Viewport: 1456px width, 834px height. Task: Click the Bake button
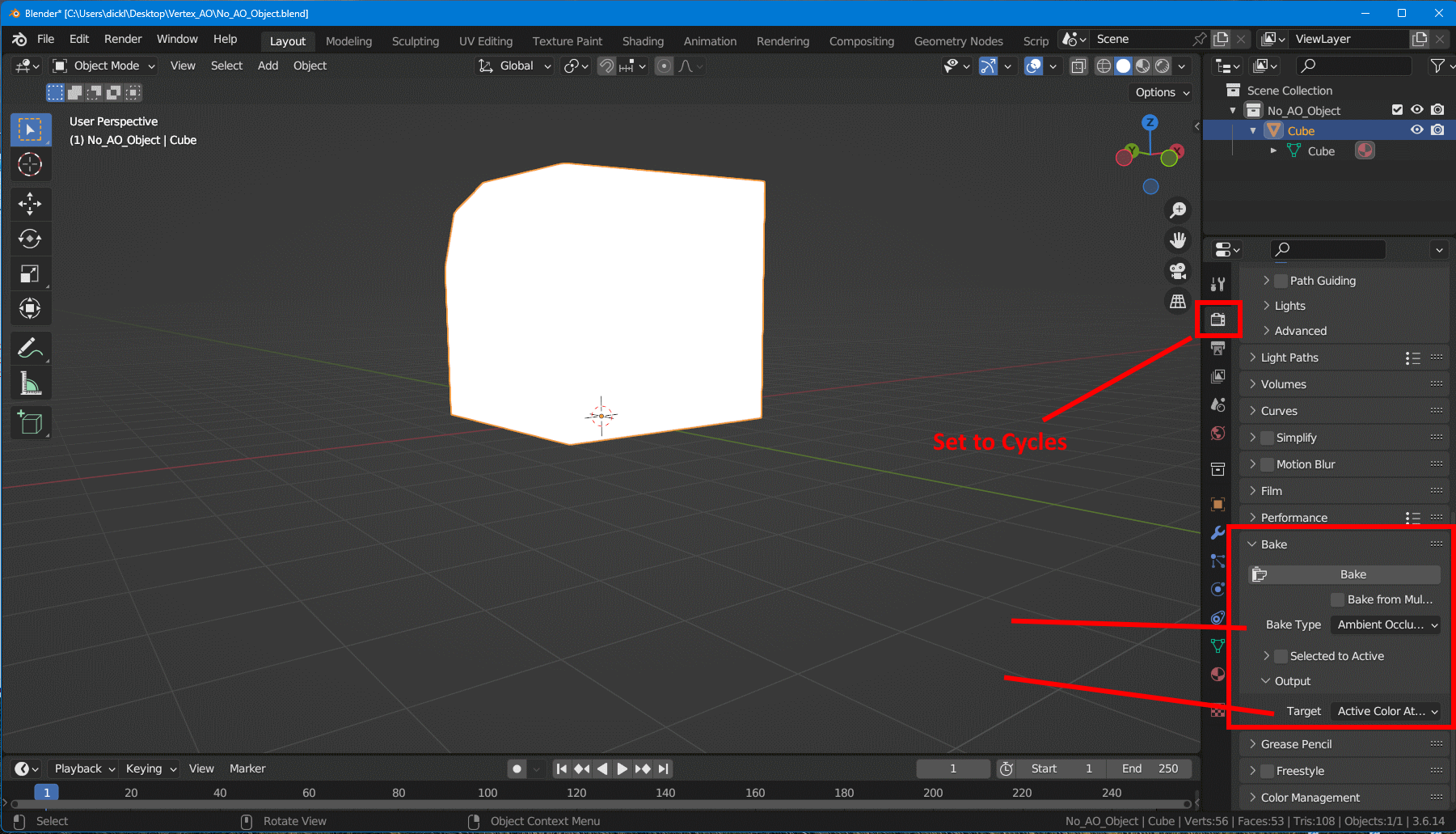point(1345,574)
